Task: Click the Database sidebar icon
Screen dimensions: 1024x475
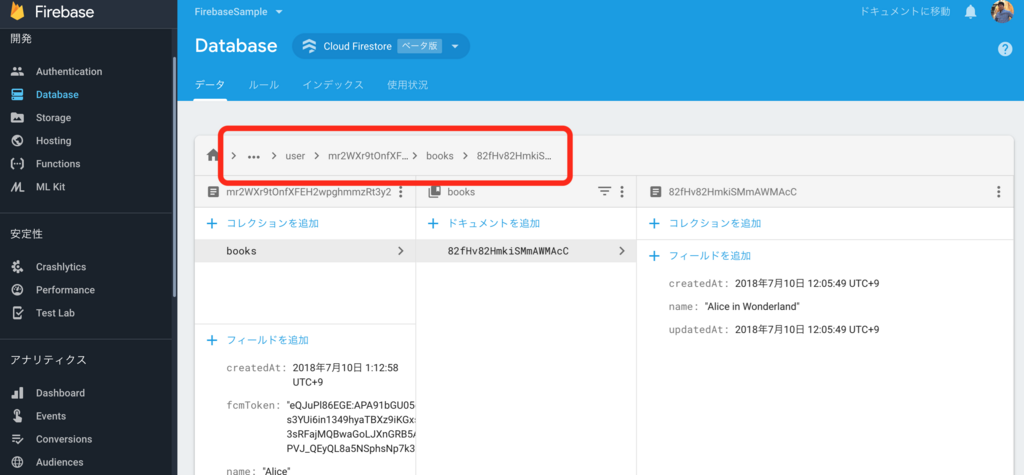Action: [x=18, y=94]
